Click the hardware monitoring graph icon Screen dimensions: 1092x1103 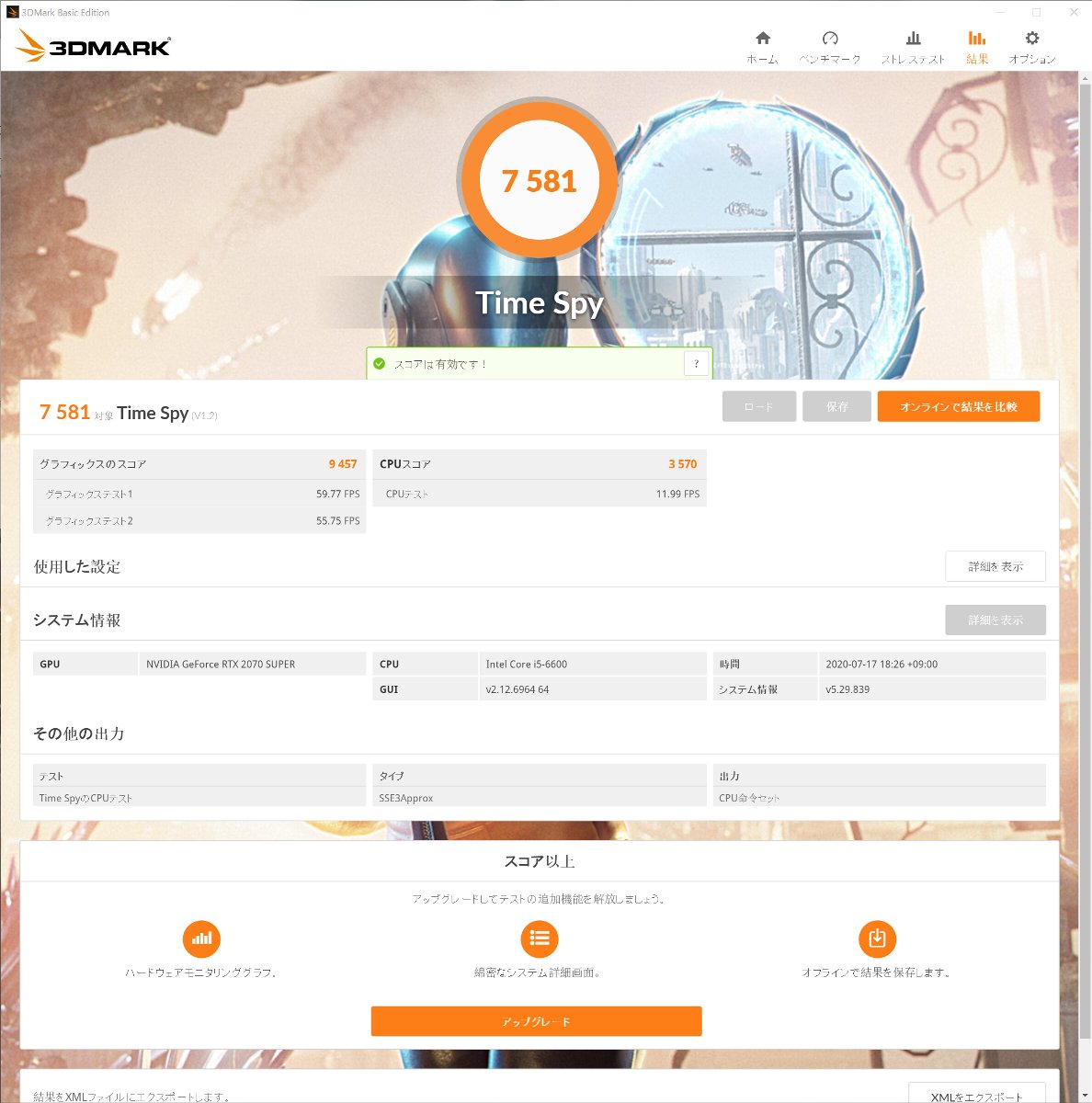click(201, 938)
